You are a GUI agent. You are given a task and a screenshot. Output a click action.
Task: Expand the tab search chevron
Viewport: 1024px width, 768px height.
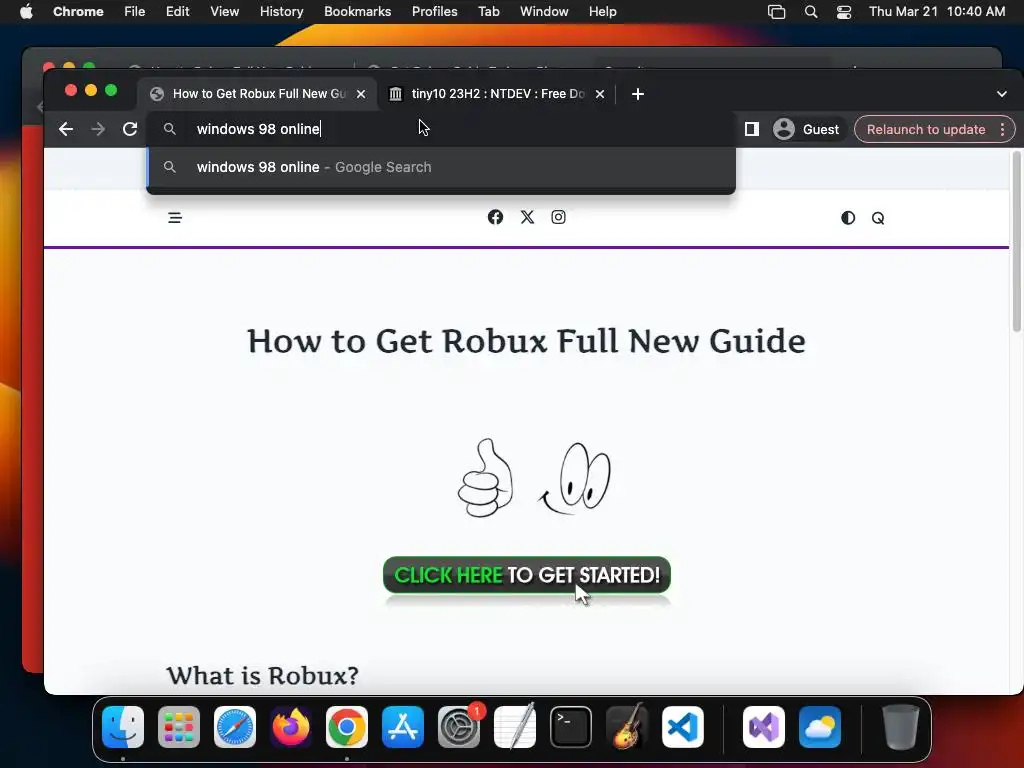pyautogui.click(x=1002, y=94)
